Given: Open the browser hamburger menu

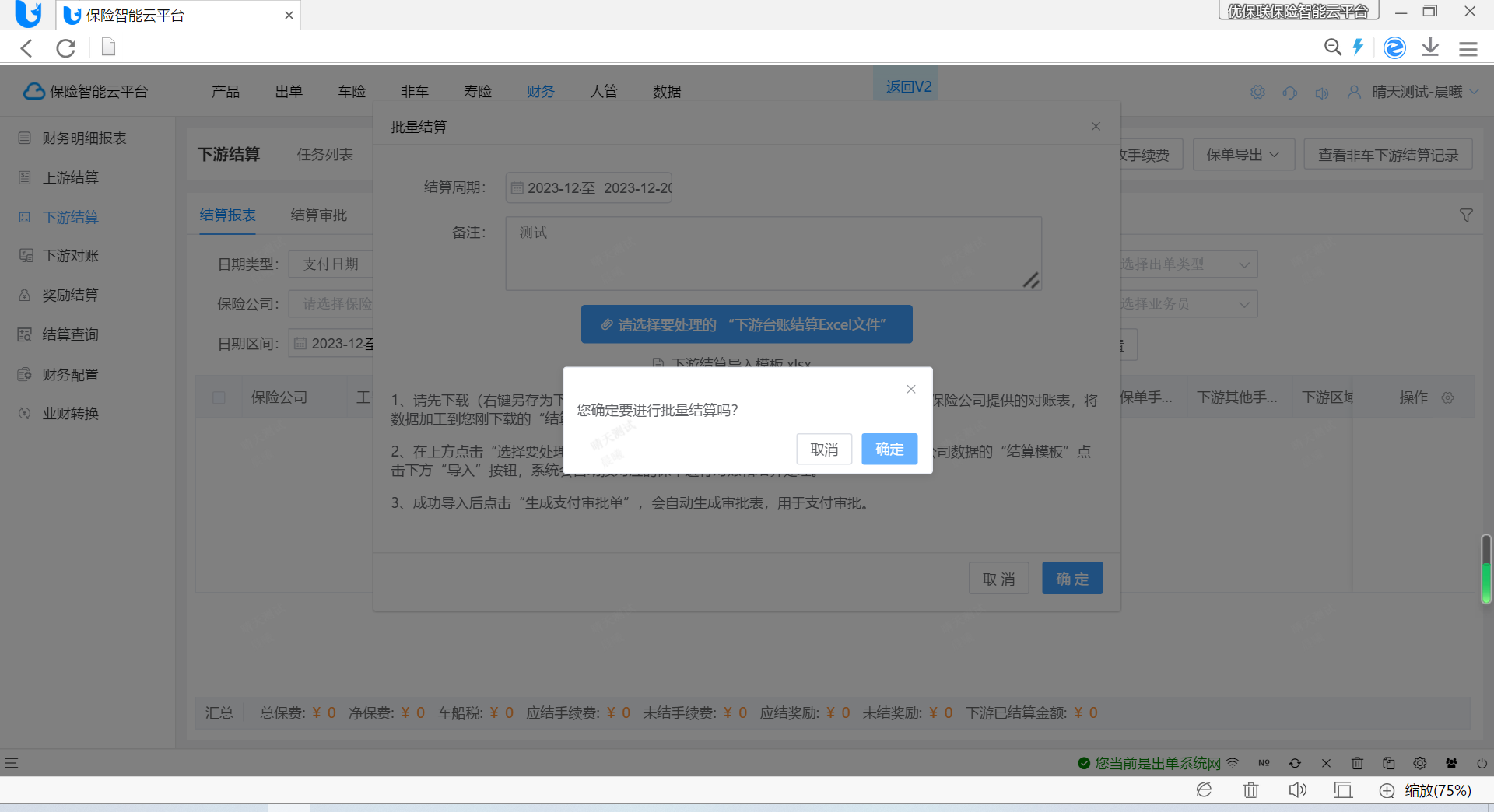Looking at the screenshot, I should (1468, 49).
